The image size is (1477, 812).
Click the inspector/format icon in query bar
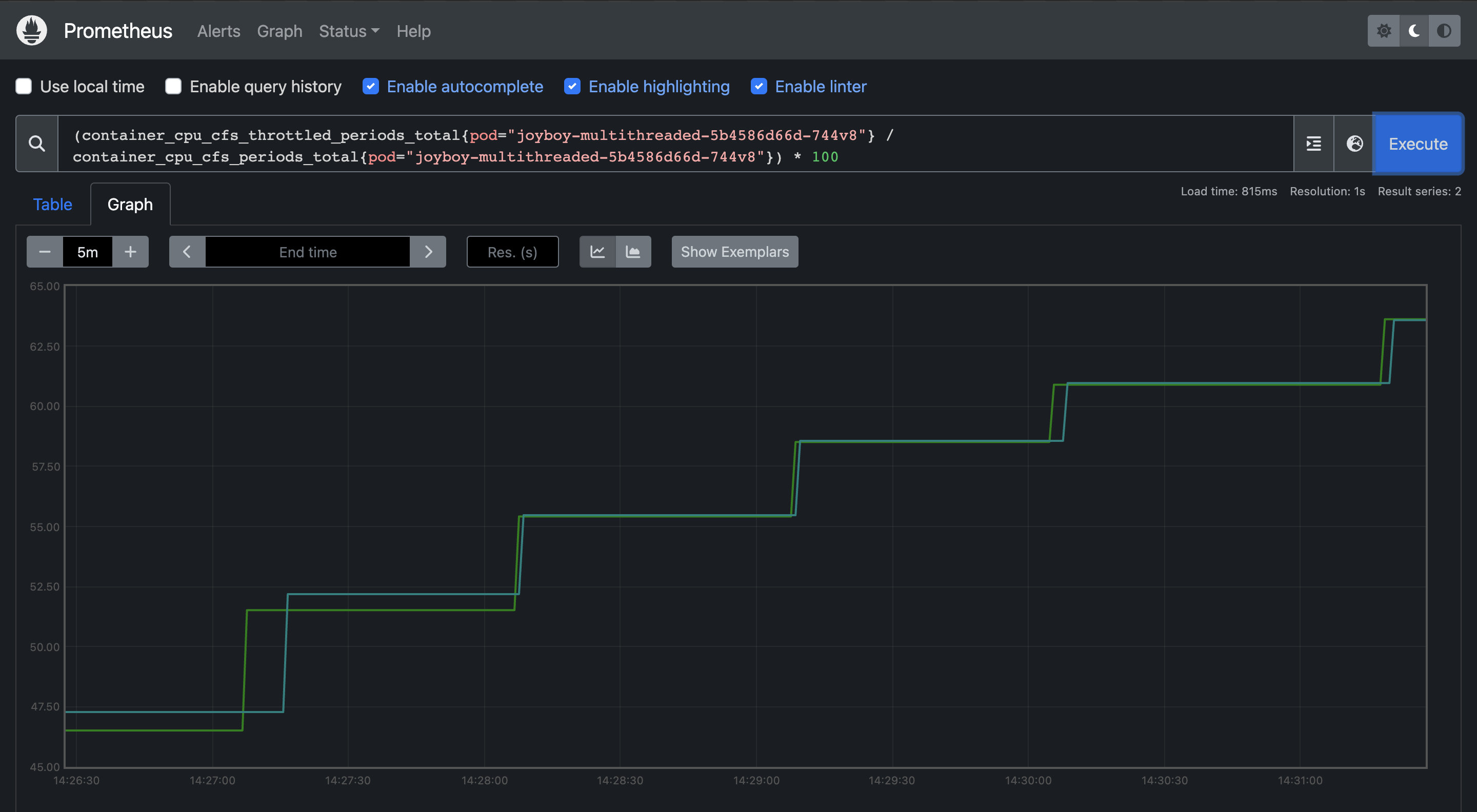(1313, 143)
